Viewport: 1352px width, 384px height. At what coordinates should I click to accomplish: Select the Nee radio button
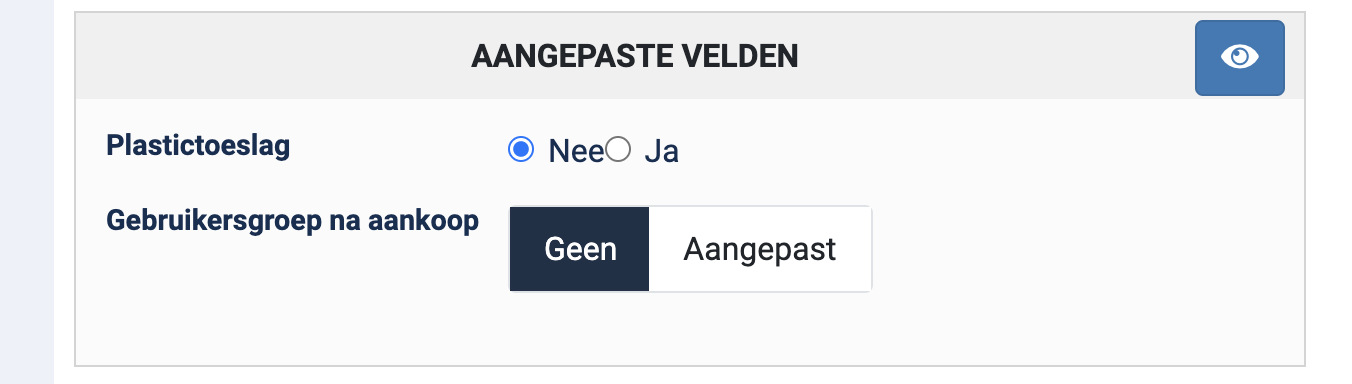click(520, 150)
